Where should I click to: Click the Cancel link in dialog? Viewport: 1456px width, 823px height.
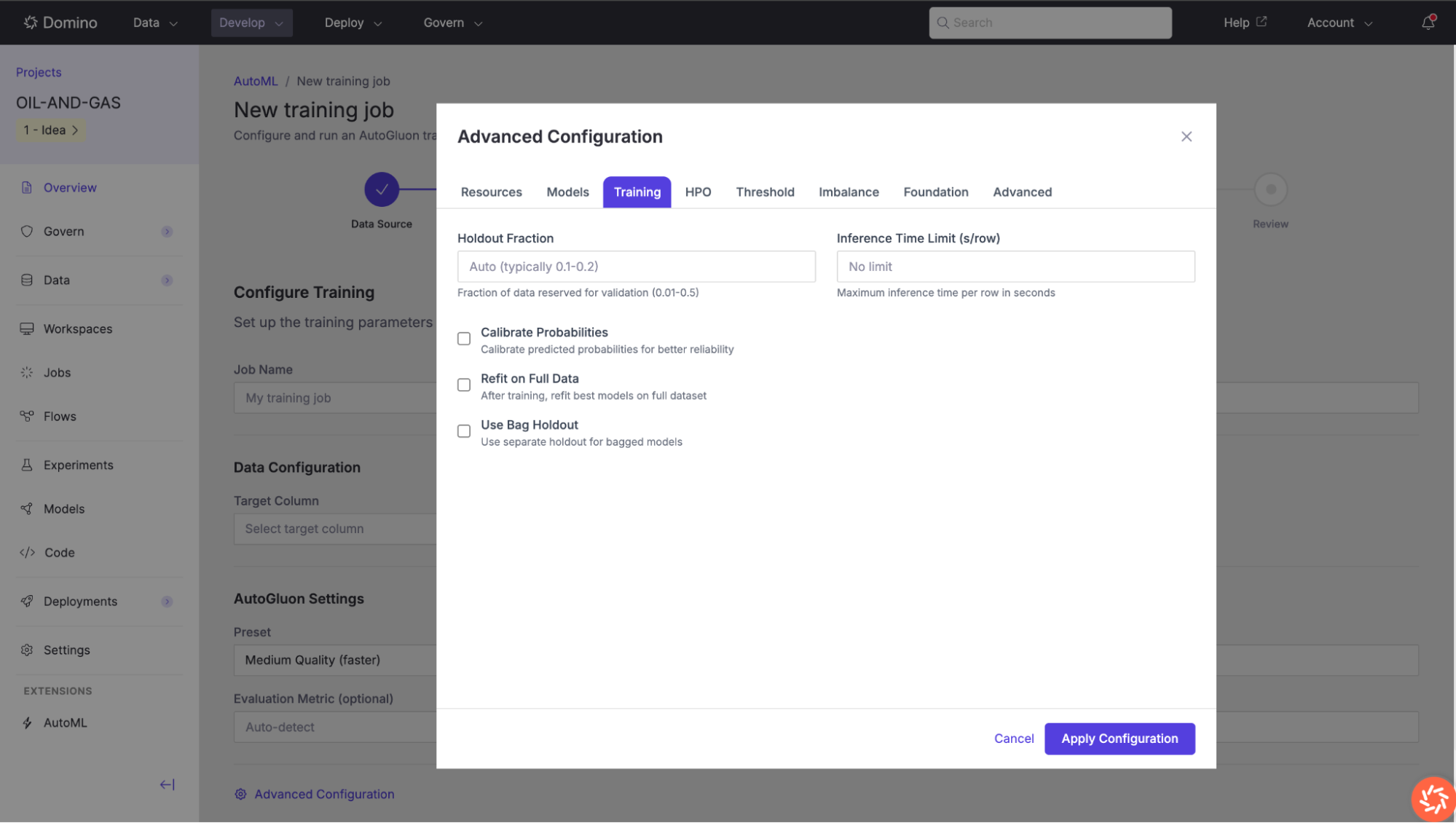[1013, 739]
